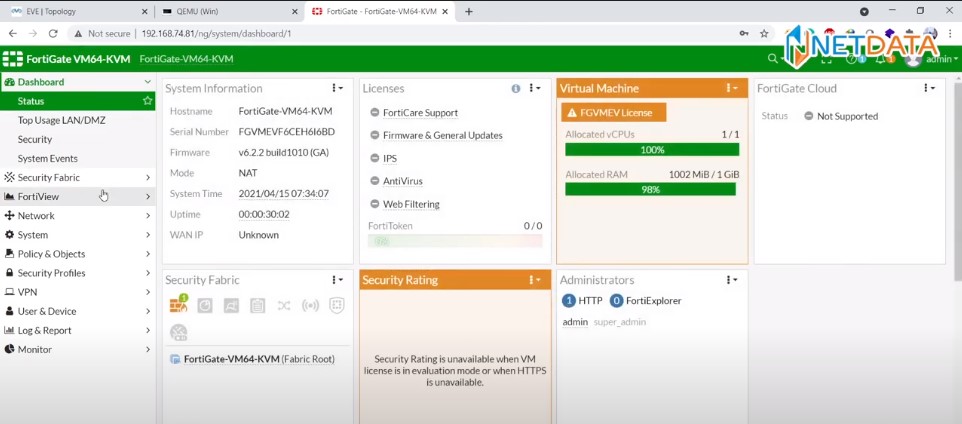The width and height of the screenshot is (962, 424).
Task: Click the Monitor pie chart icon
Action: tap(9, 349)
